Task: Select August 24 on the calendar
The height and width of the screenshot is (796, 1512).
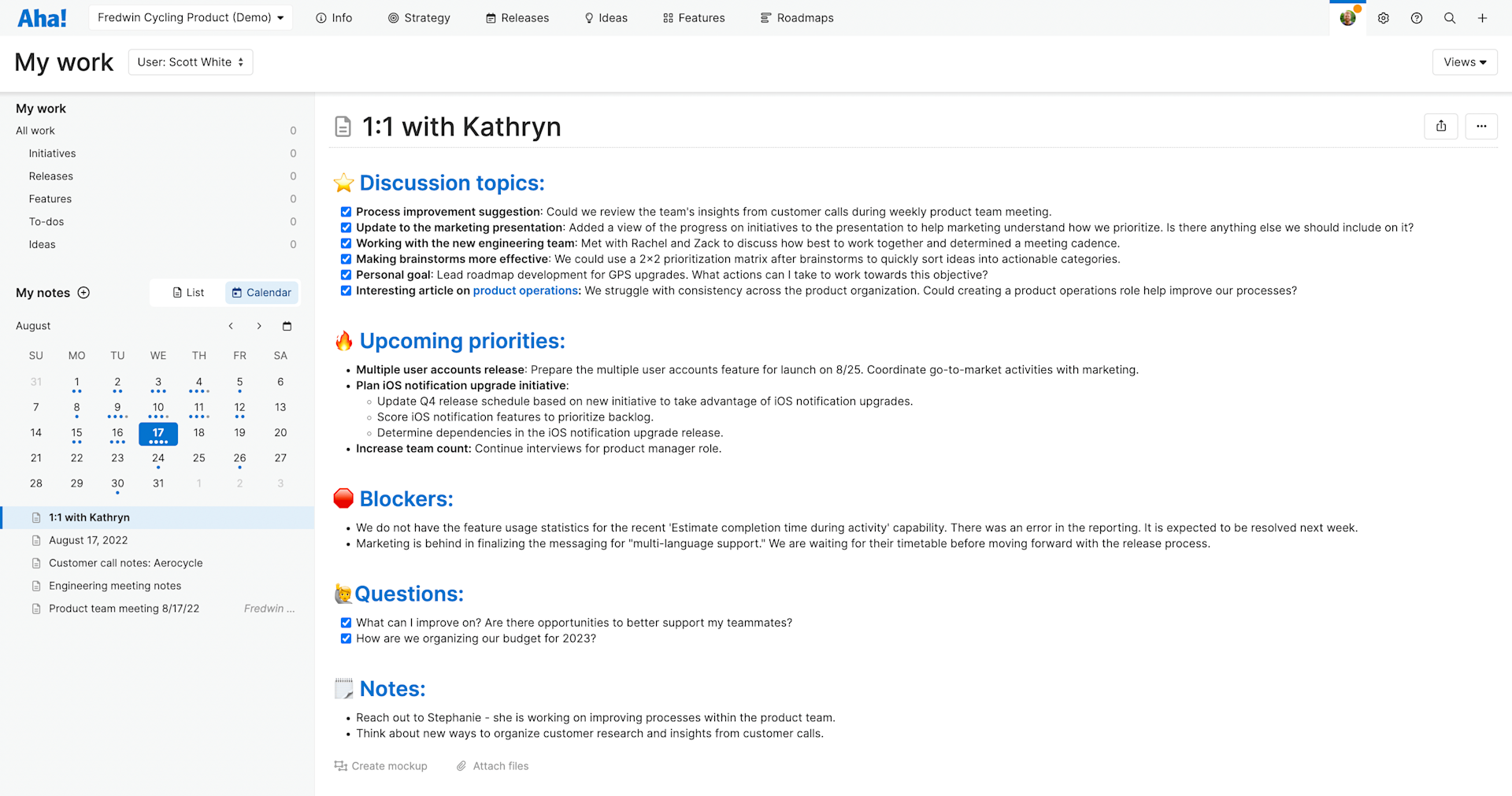Action: (x=158, y=459)
